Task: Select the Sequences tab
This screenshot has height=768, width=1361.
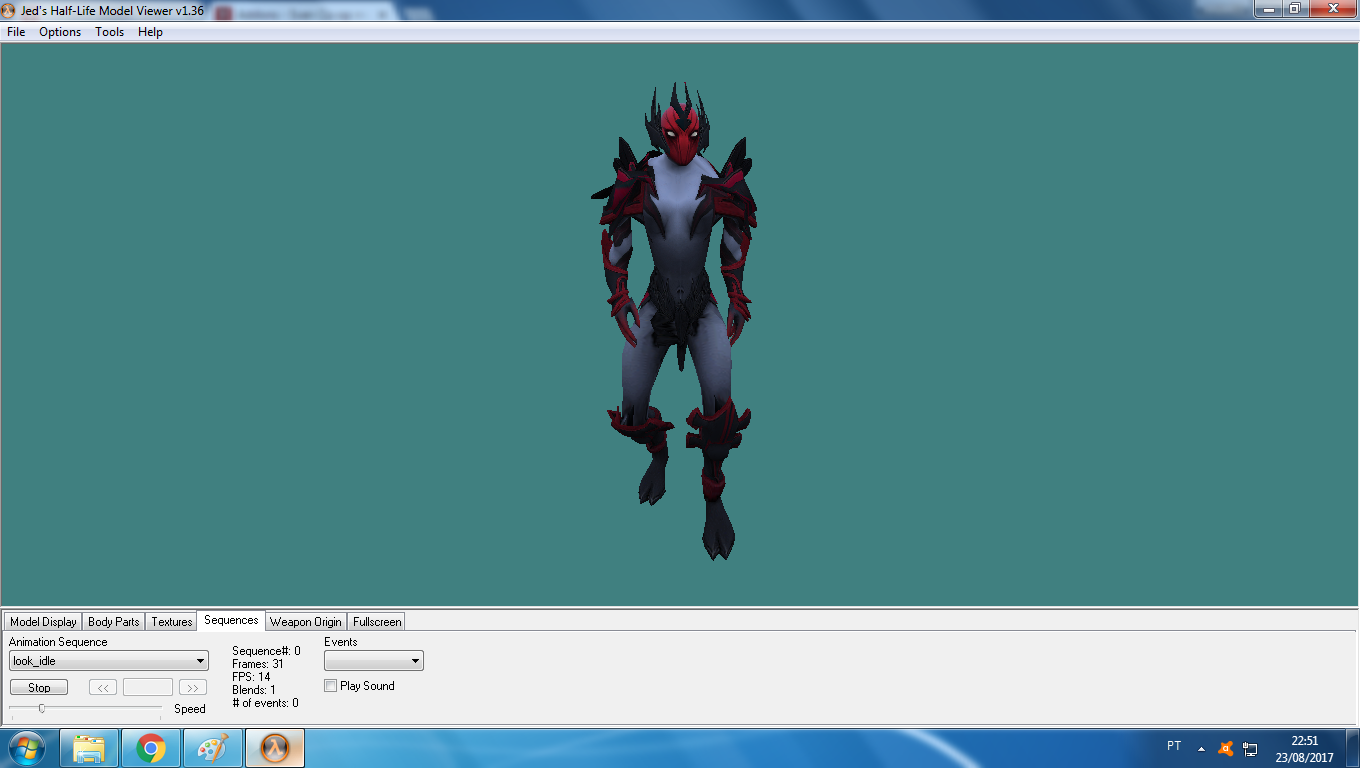Action: [x=231, y=620]
